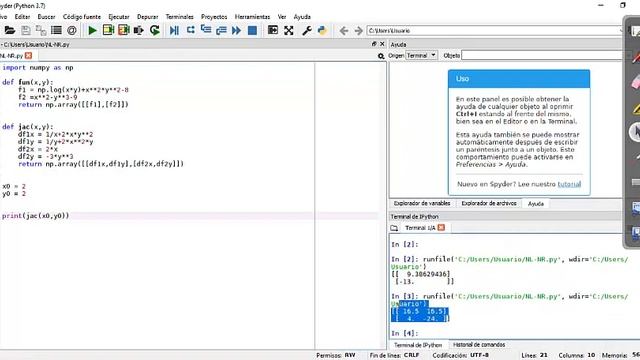Open the Código fuente menu

[x=82, y=17]
